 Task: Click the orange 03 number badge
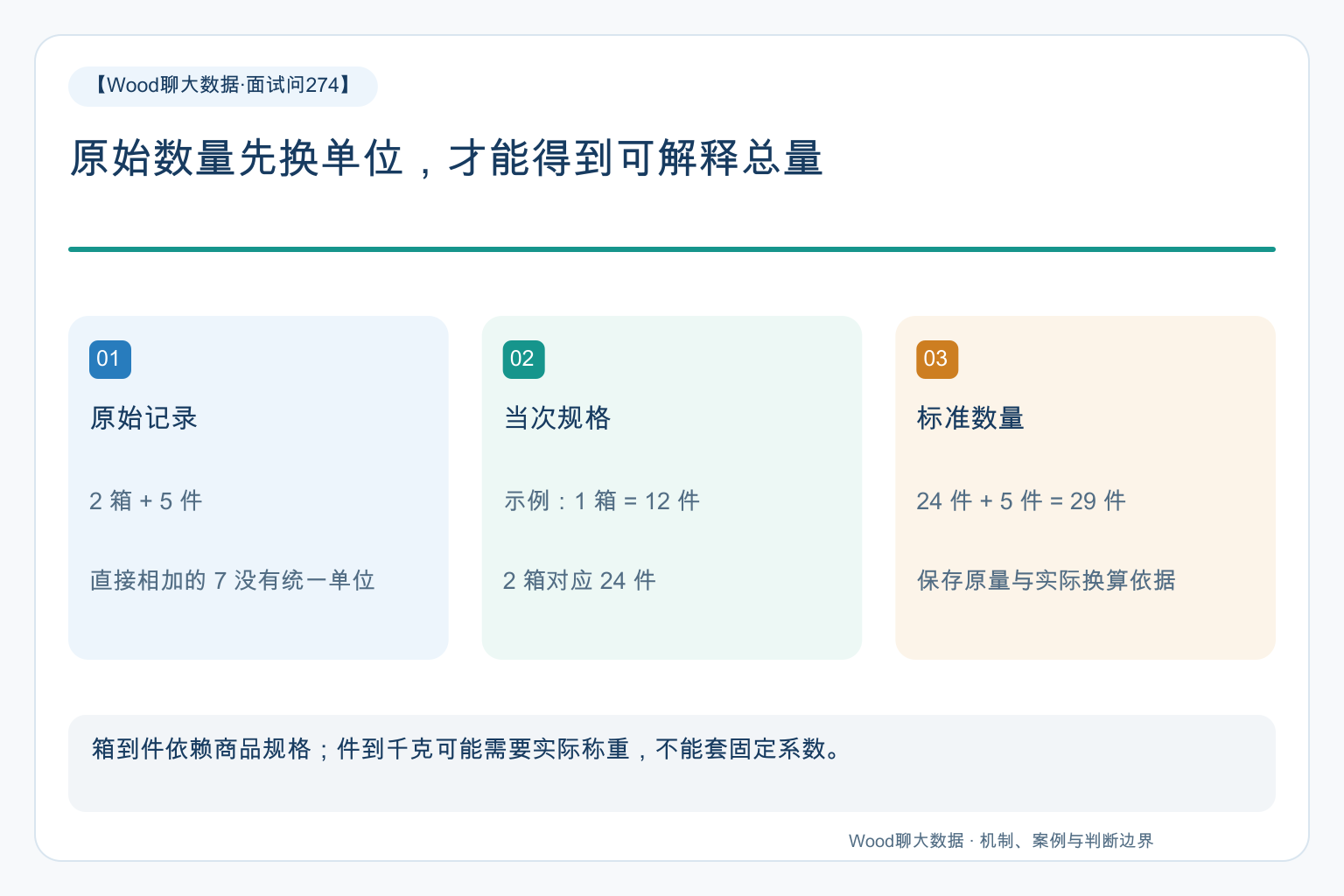click(x=937, y=359)
